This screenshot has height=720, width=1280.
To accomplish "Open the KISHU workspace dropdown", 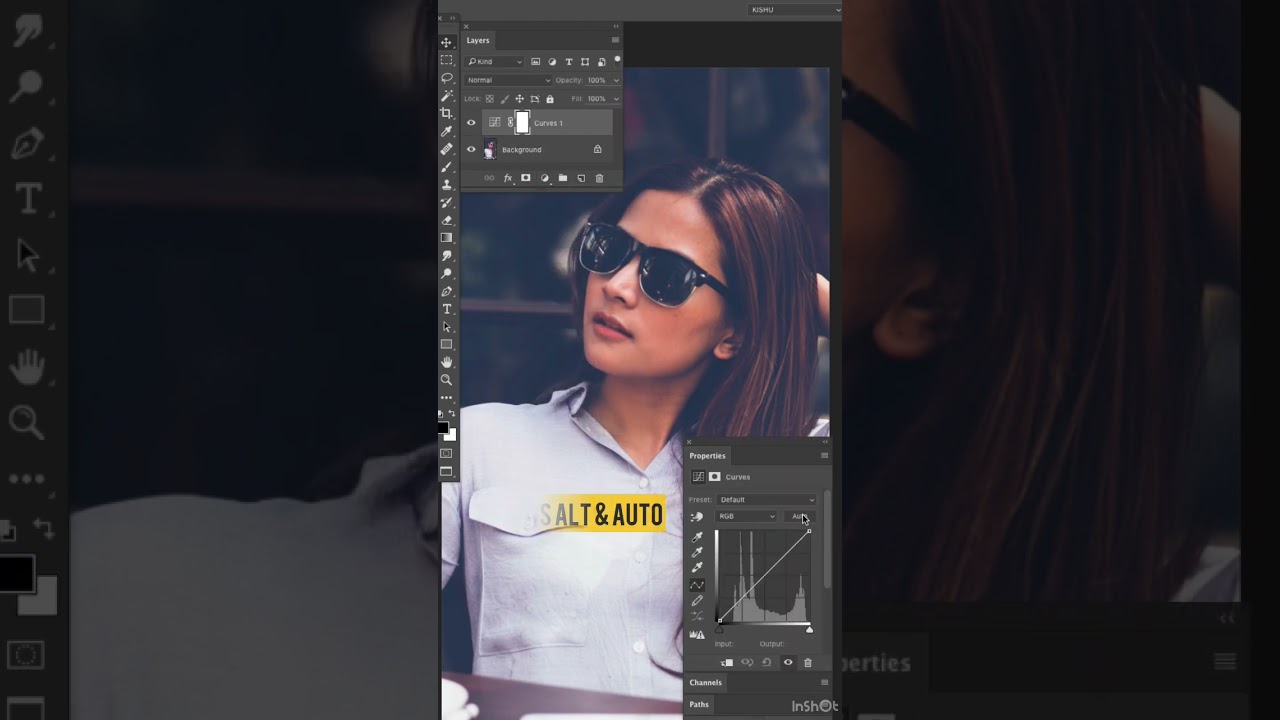I will click(x=795, y=9).
